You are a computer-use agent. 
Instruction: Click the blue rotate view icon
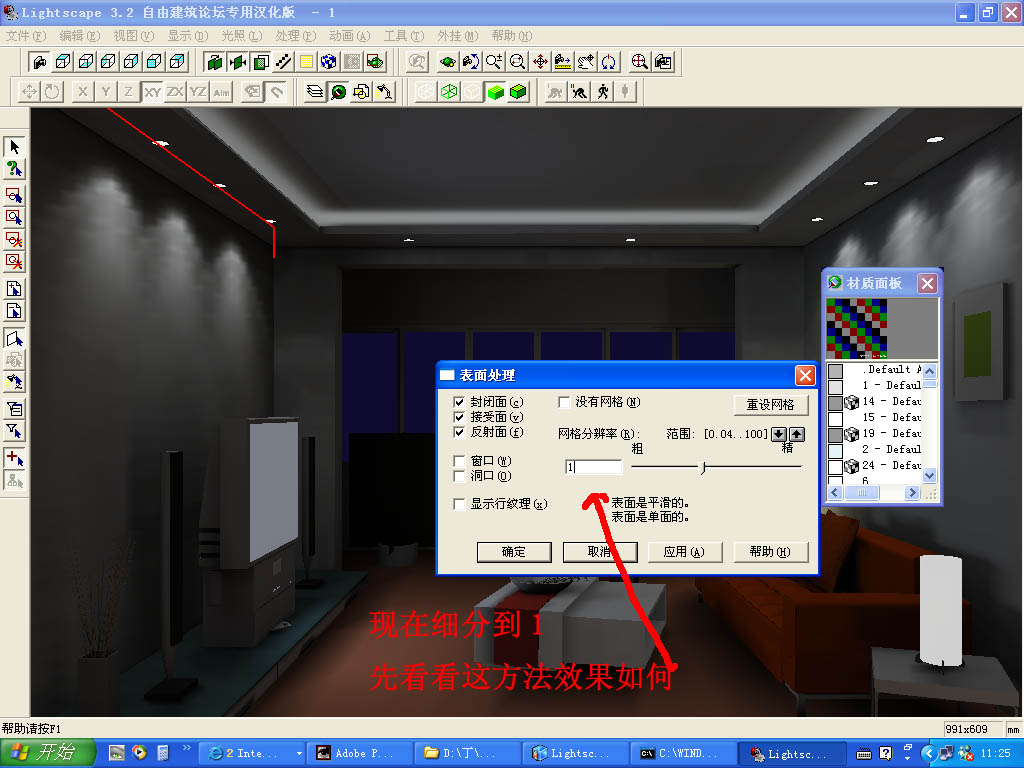pyautogui.click(x=609, y=62)
